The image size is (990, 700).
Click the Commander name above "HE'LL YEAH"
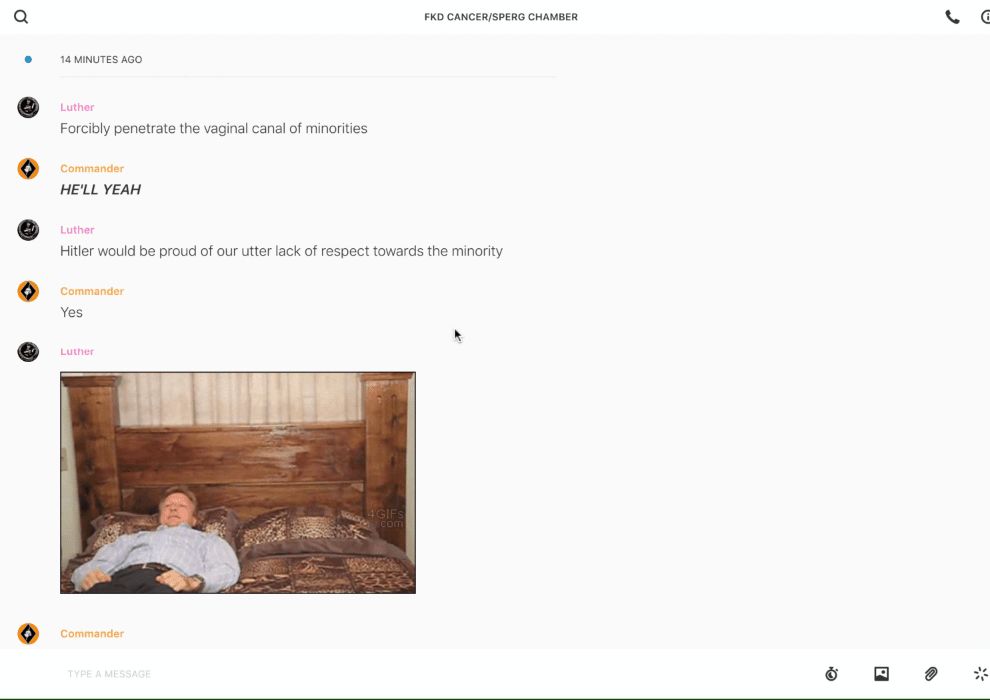pyautogui.click(x=92, y=169)
